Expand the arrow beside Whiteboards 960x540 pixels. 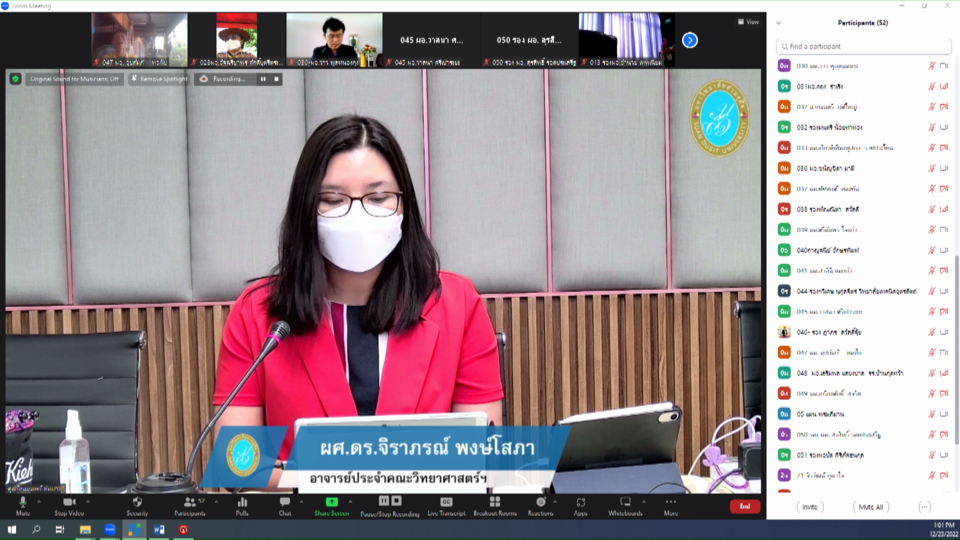pyautogui.click(x=643, y=502)
